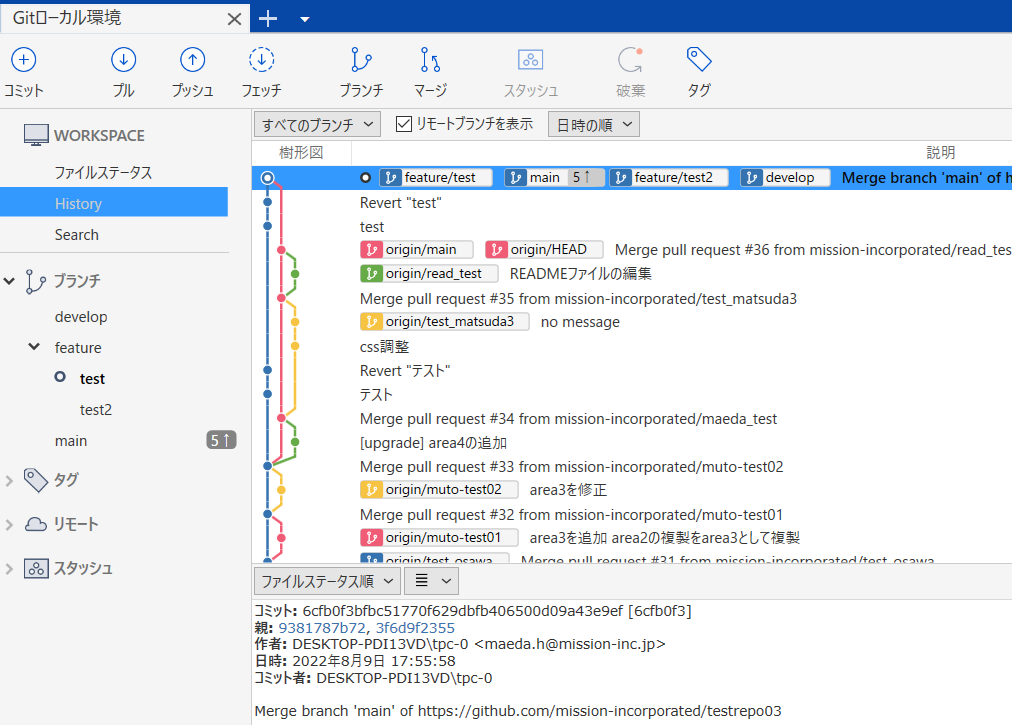1012x725 pixels.
Task: Expand the Stash section in sidebar
Action: [10, 568]
